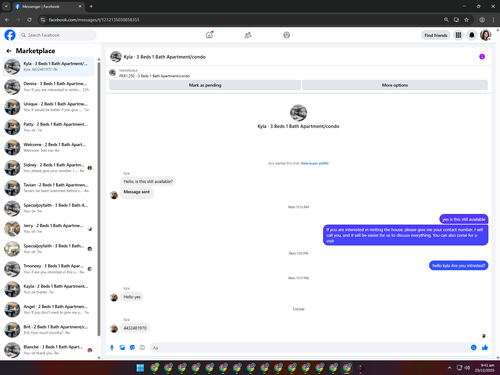The image size is (500, 375).
Task: Open the Chrome three-dot menu
Action: pyautogui.click(x=493, y=20)
